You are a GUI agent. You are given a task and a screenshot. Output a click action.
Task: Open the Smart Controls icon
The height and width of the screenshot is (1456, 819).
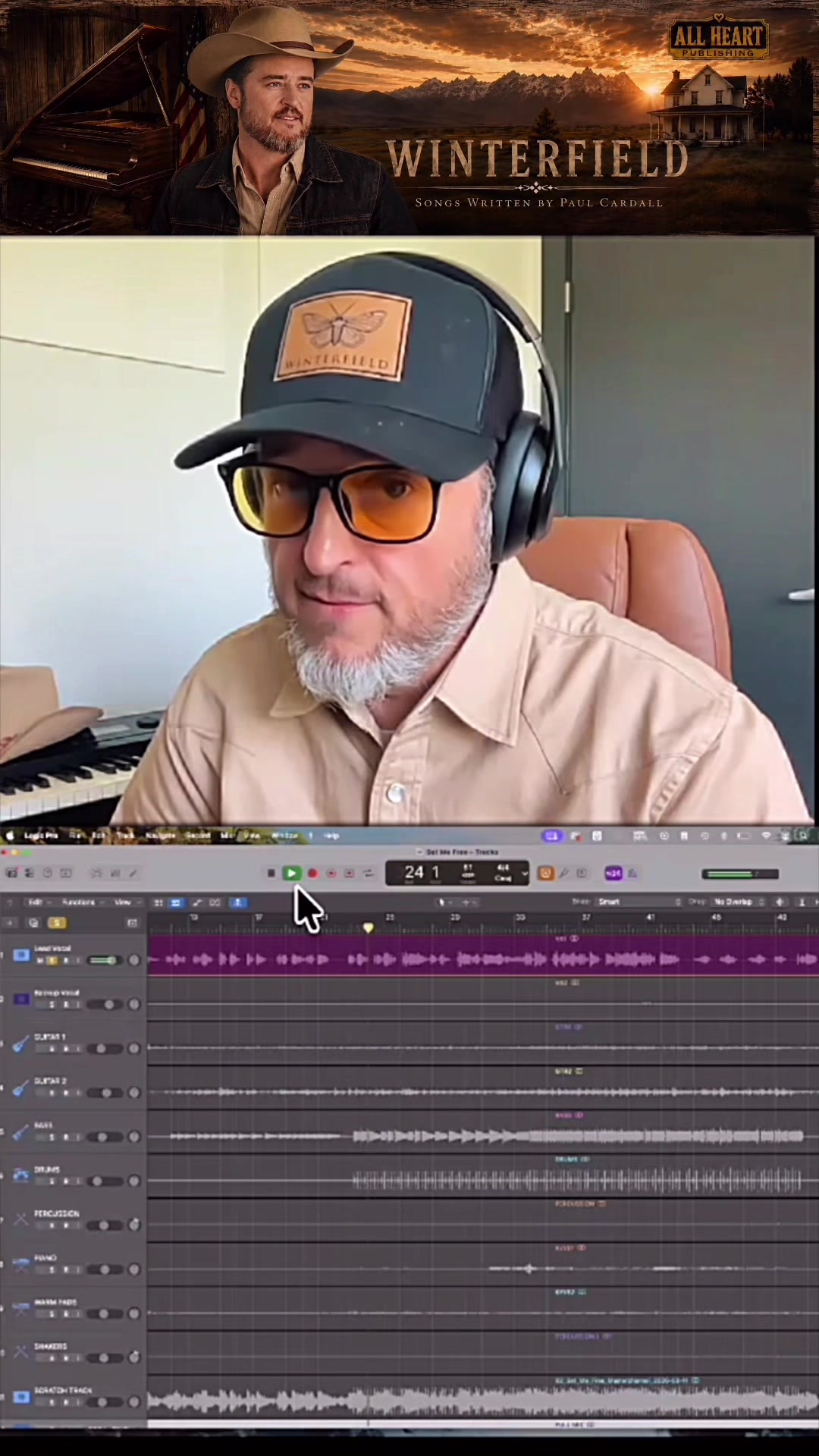click(96, 873)
